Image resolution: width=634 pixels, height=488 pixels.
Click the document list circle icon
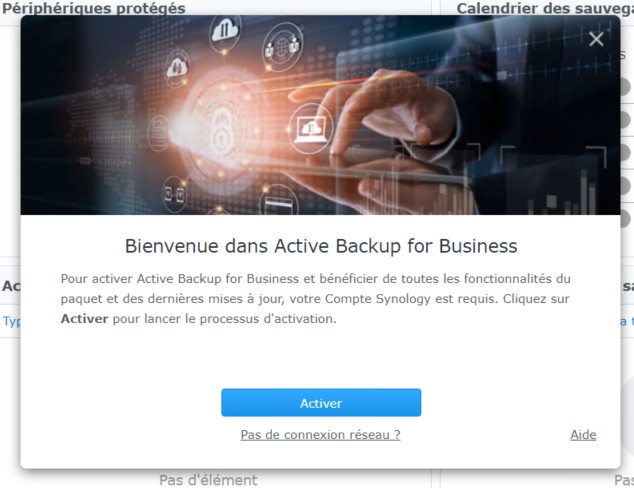158,133
